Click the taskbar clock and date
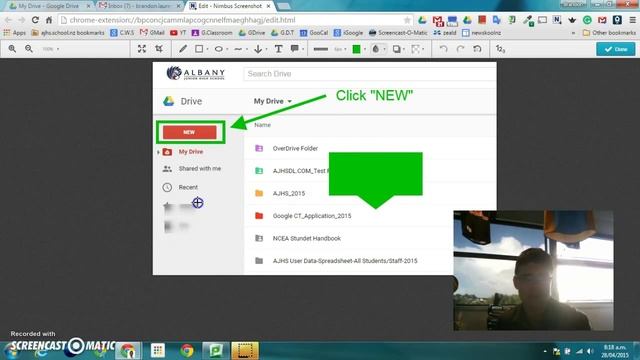The height and width of the screenshot is (360, 640). point(615,351)
